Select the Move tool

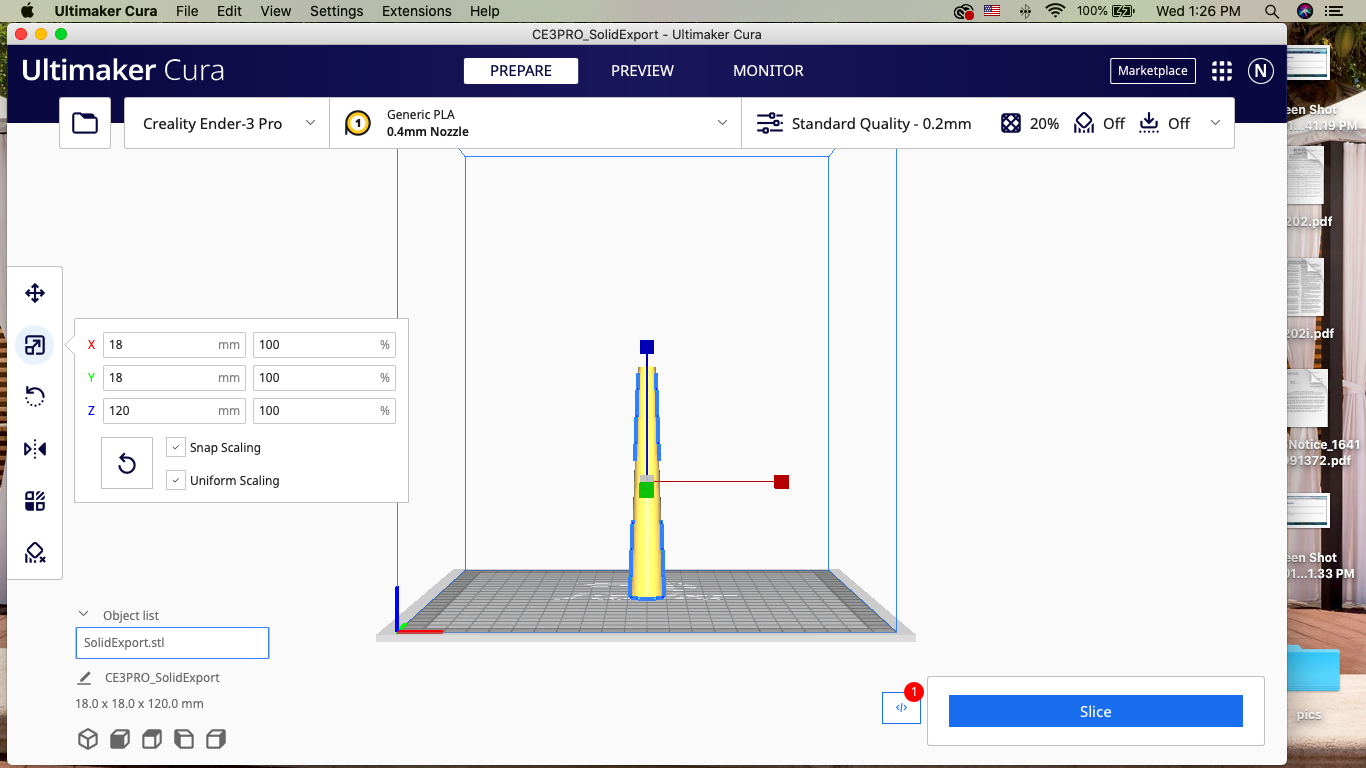35,293
